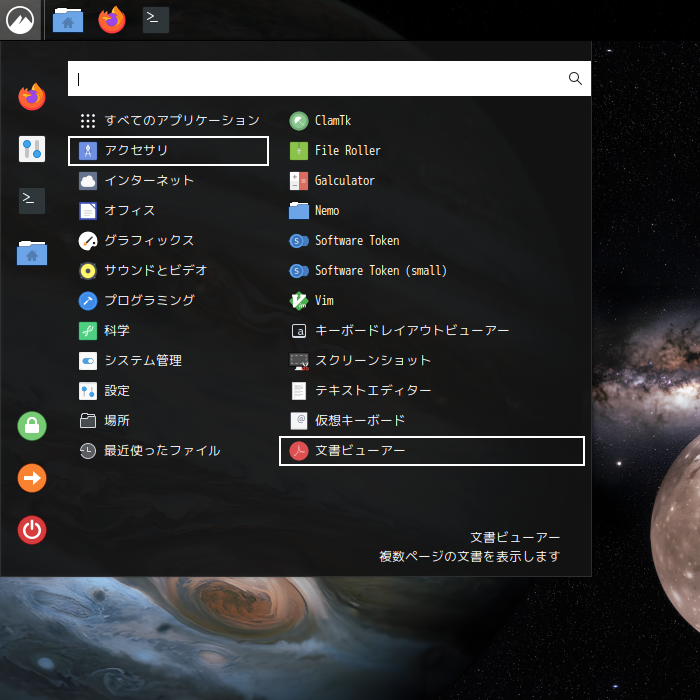The image size is (700, 700).
Task: Launch ClamTk antivirus application
Action: [332, 121]
